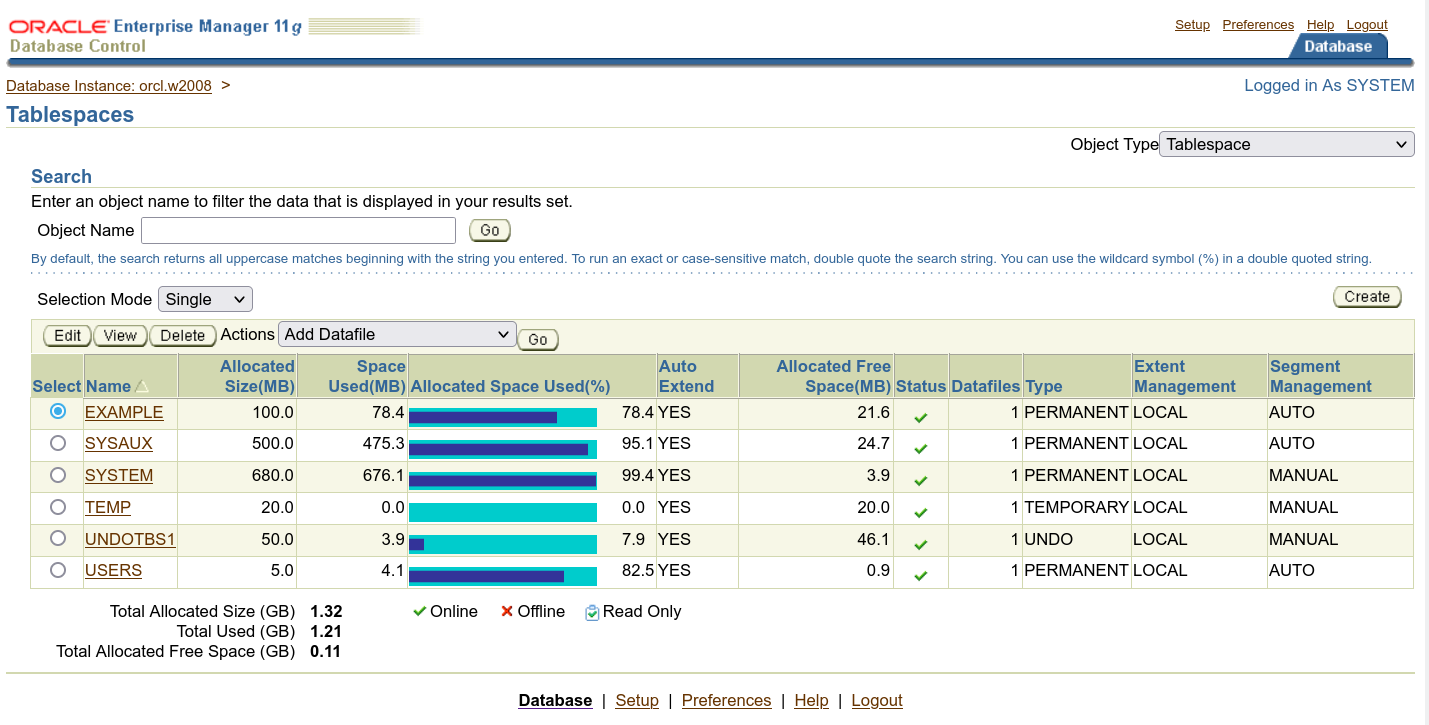The height and width of the screenshot is (725, 1429).
Task: Click the UNDOTBS1 space used bar
Action: pyautogui.click(x=503, y=544)
